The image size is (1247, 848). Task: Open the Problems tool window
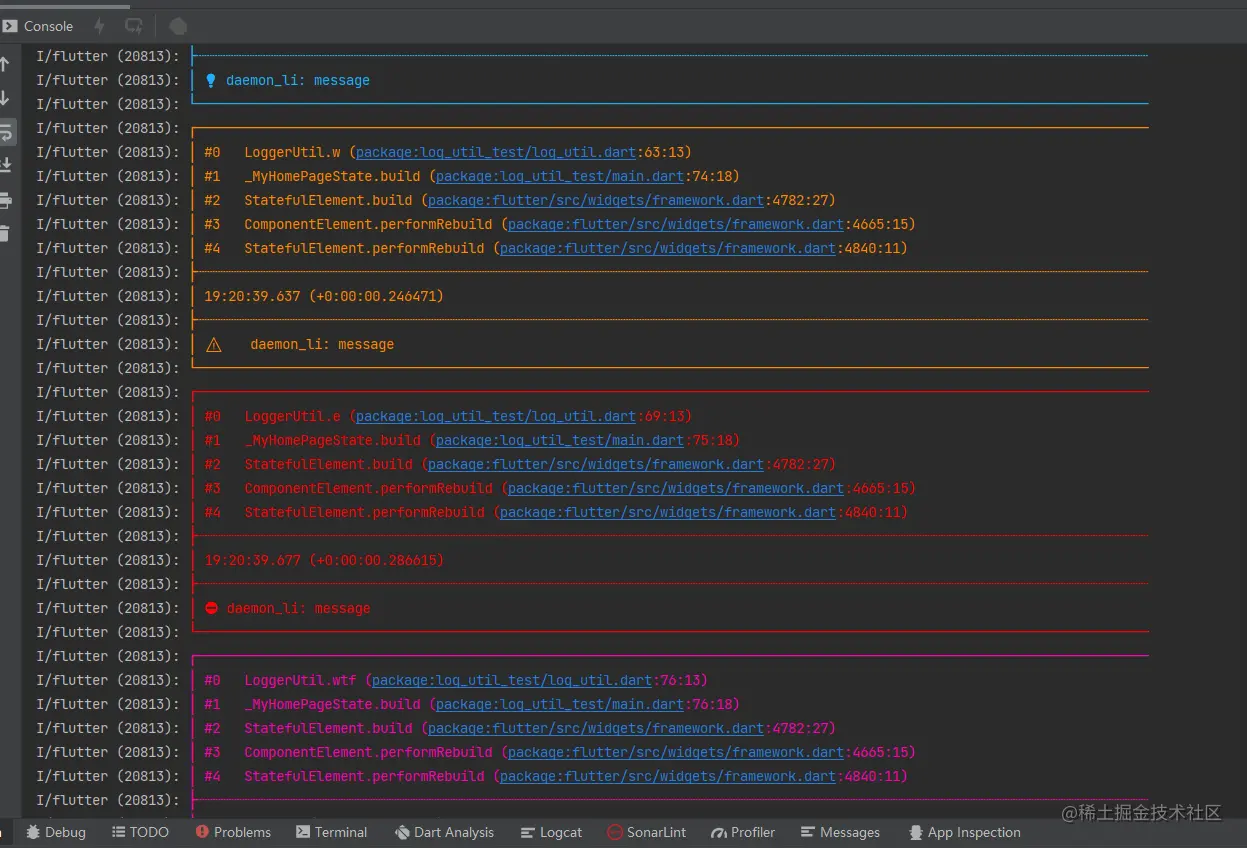[233, 832]
